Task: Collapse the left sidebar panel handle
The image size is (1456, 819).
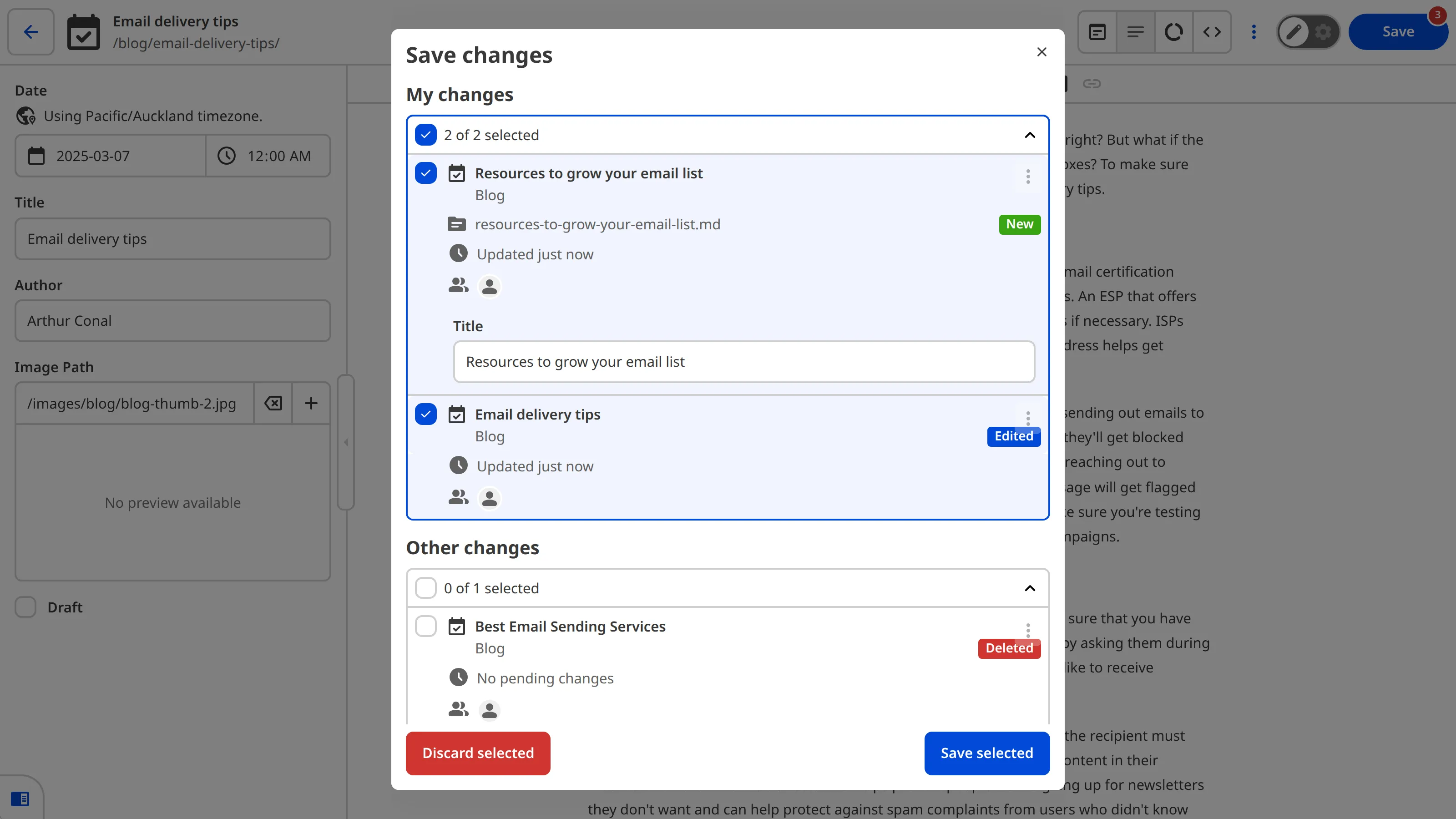Action: 346,442
